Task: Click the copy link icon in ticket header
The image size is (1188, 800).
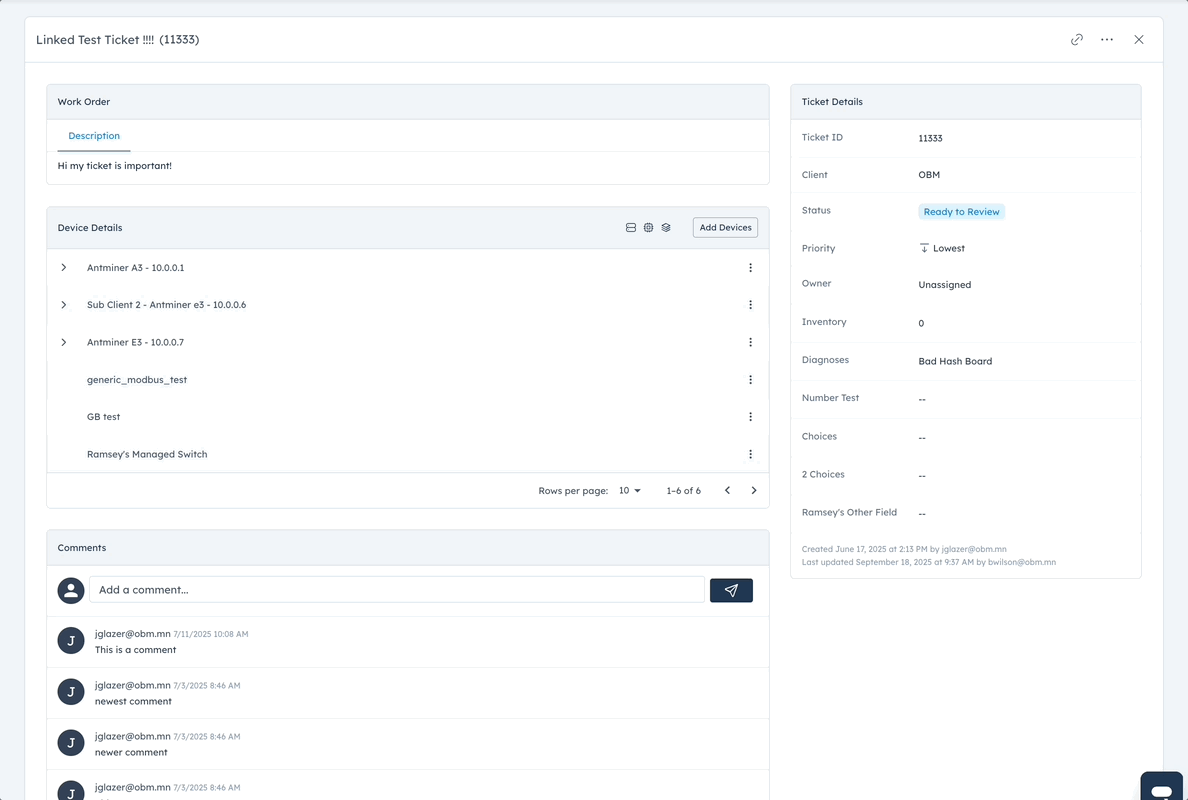Action: 1077,40
